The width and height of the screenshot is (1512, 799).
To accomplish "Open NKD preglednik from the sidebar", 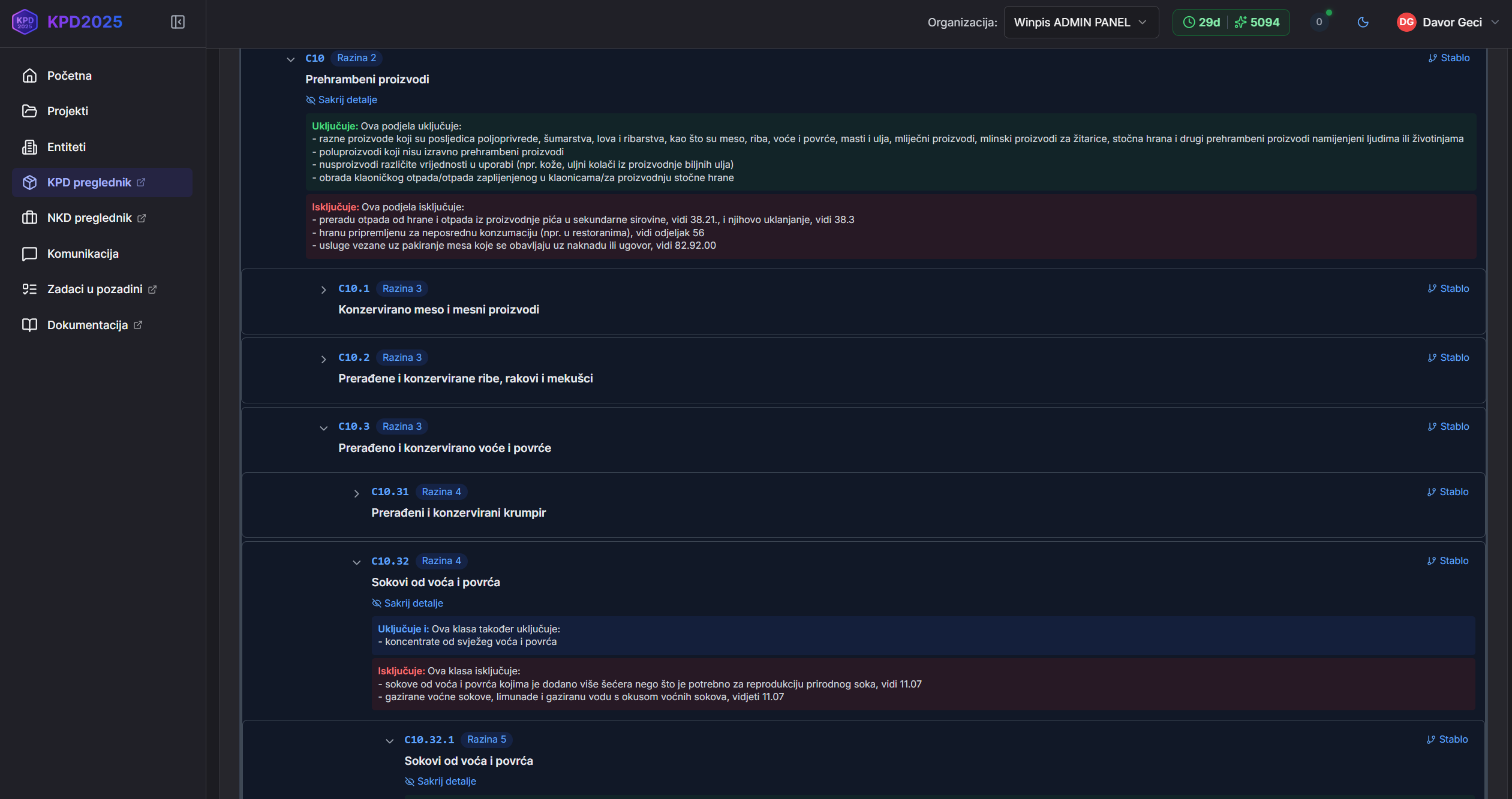I will [x=89, y=218].
